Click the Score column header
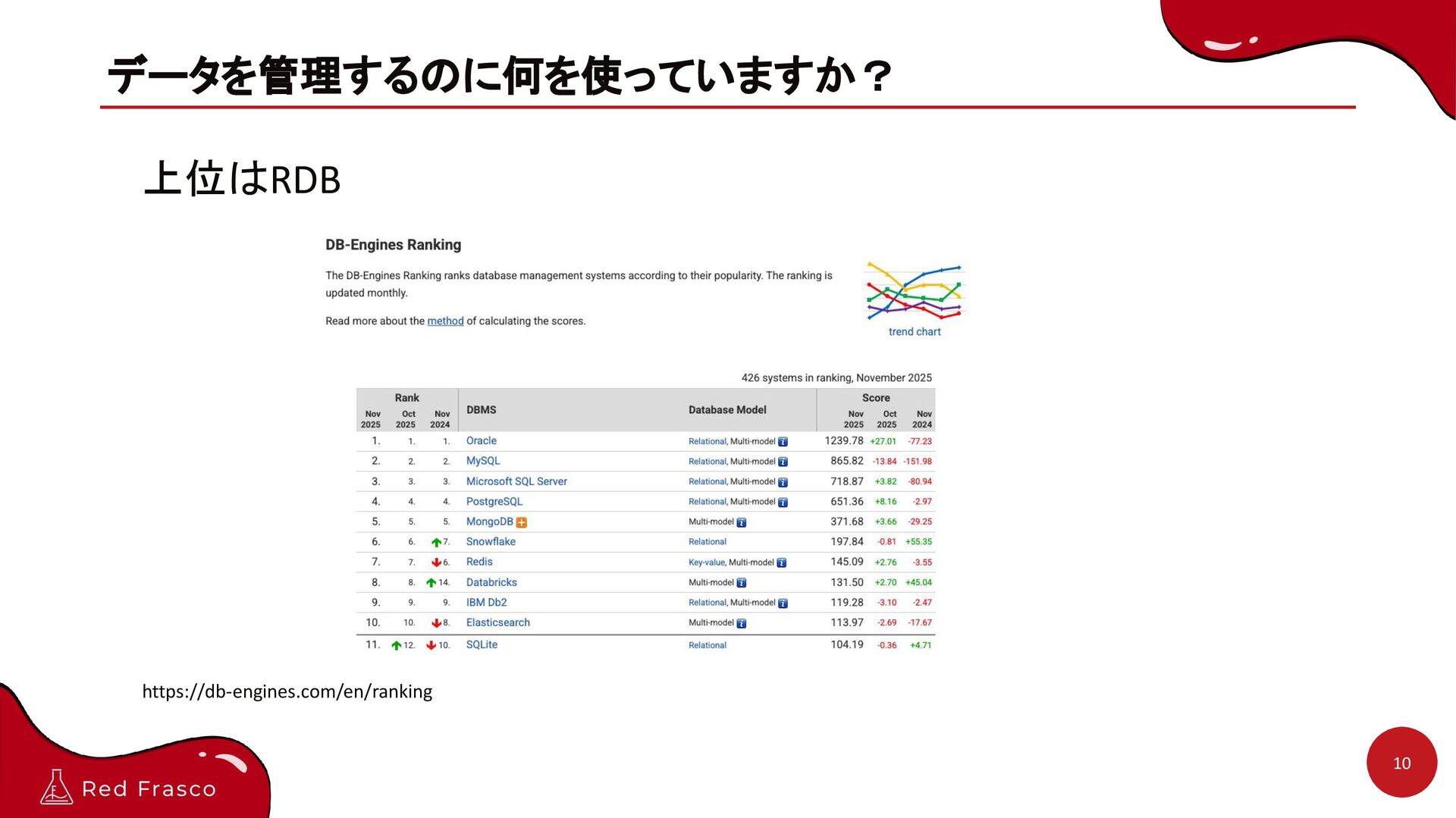1456x818 pixels. [x=876, y=398]
